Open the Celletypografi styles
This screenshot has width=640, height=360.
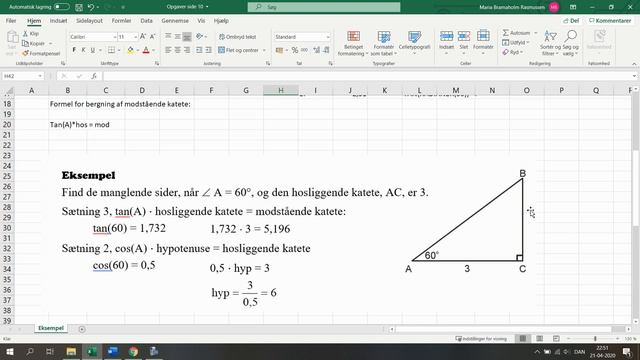click(414, 43)
